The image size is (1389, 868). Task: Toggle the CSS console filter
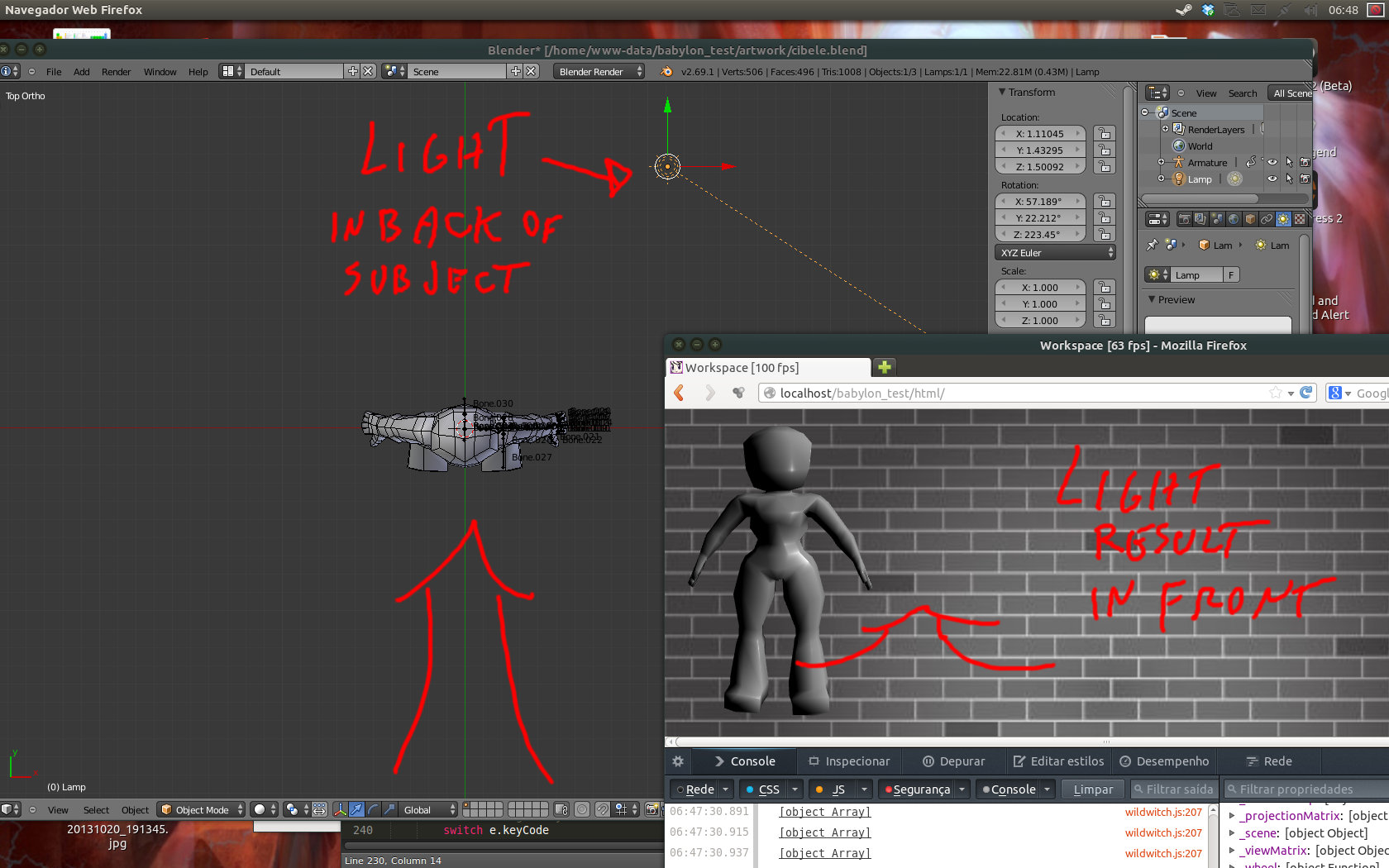pos(762,789)
